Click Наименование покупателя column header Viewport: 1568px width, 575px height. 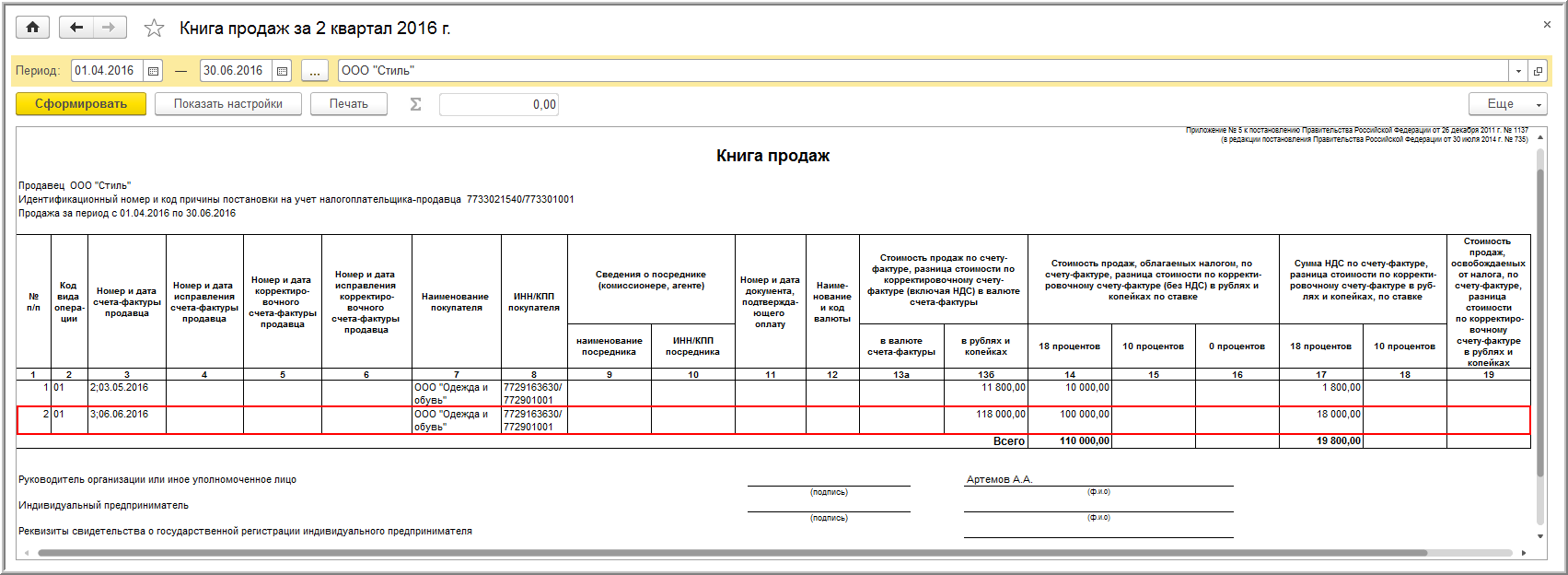[457, 302]
